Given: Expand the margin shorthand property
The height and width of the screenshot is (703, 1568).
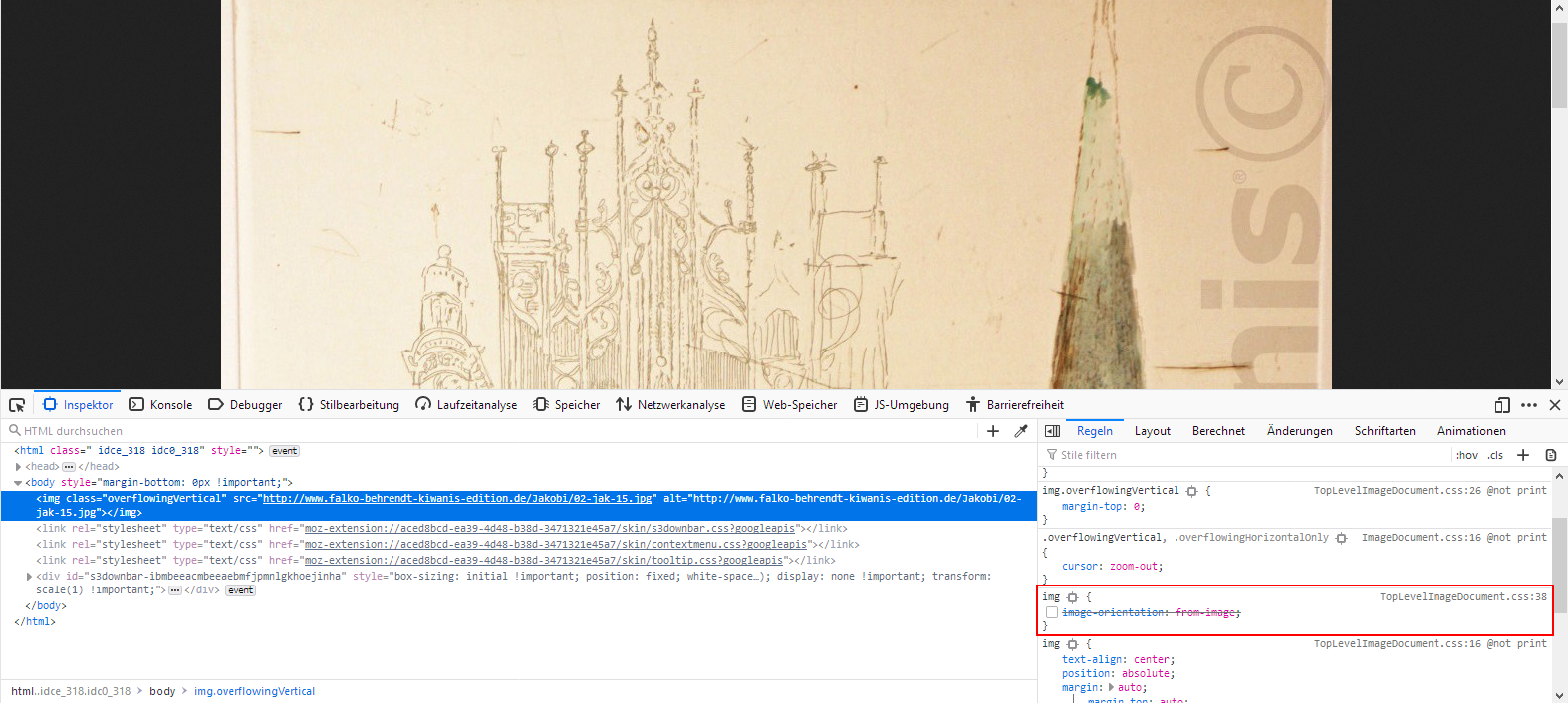Looking at the screenshot, I should [1112, 687].
